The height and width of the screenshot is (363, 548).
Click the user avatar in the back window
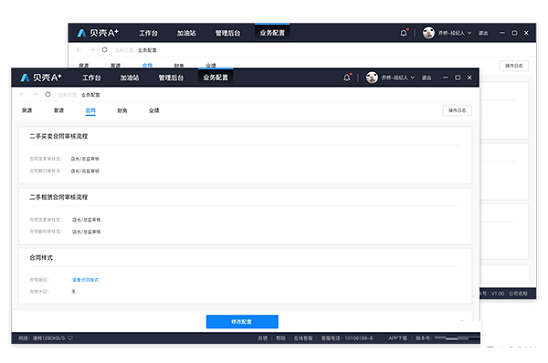(x=429, y=33)
